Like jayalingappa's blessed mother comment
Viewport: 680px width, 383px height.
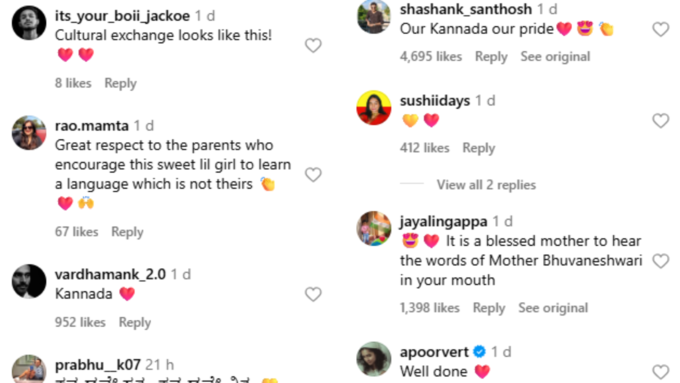click(x=660, y=261)
